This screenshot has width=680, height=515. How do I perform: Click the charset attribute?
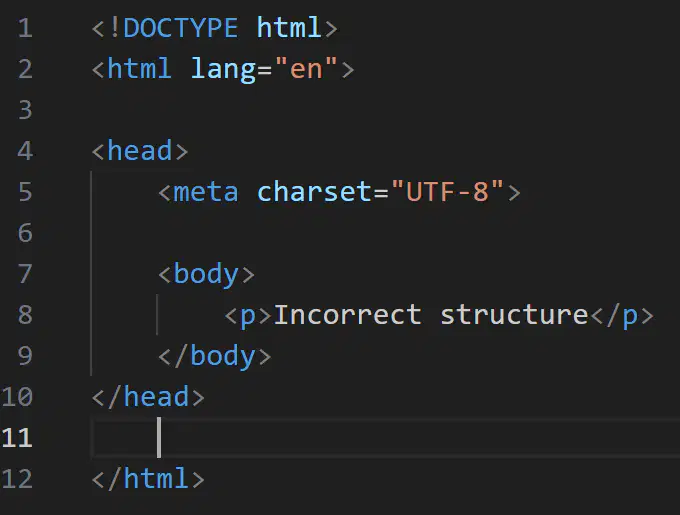click(314, 192)
